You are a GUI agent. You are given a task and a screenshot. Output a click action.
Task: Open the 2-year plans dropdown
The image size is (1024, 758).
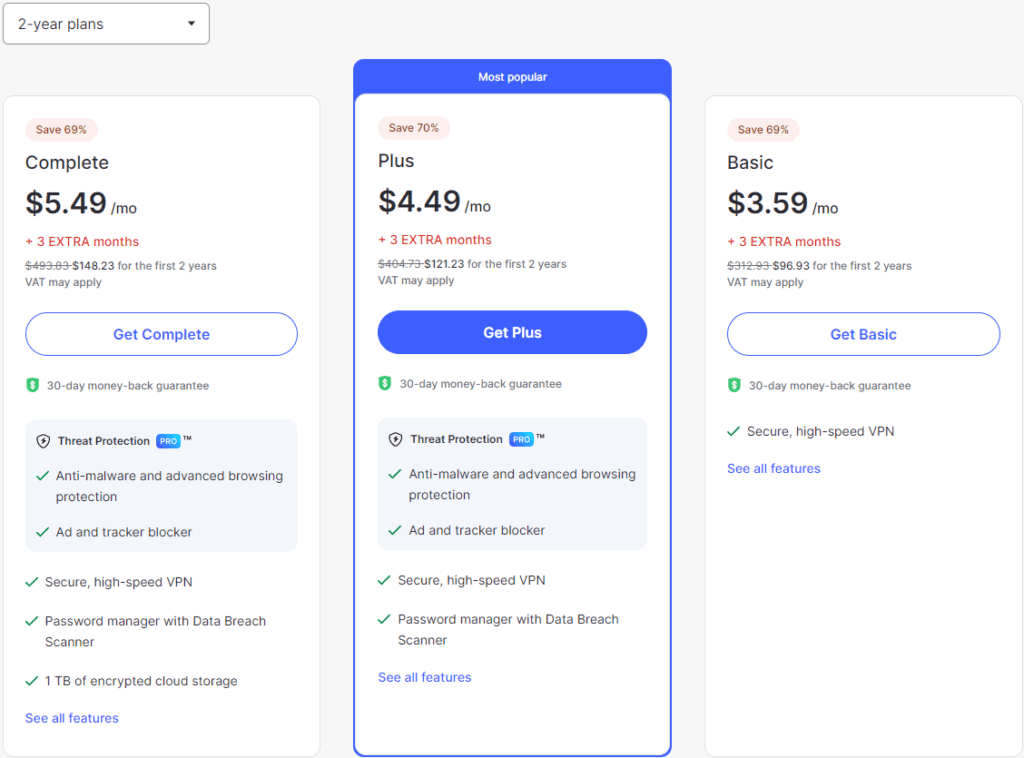pos(106,24)
